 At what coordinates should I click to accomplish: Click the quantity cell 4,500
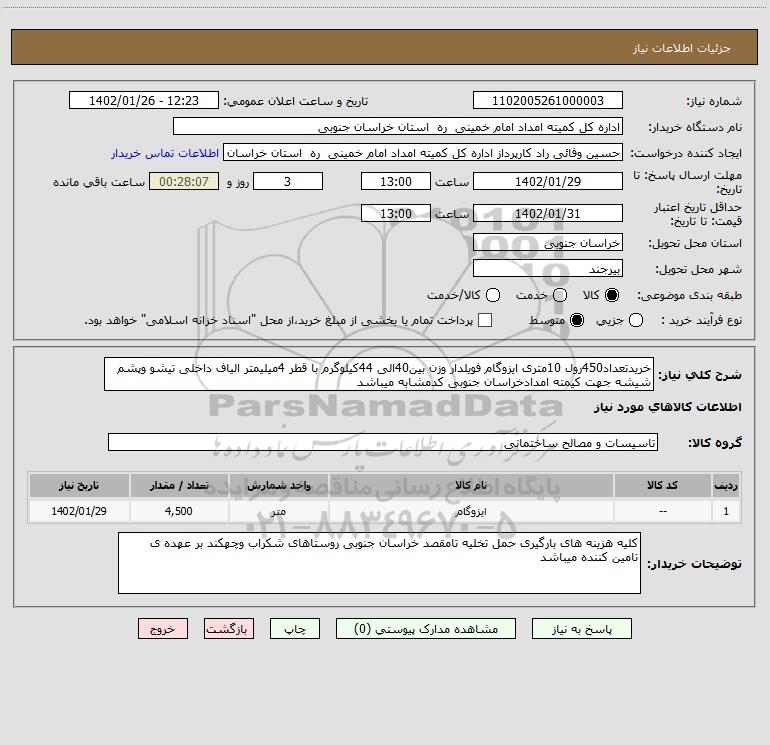coord(179,511)
